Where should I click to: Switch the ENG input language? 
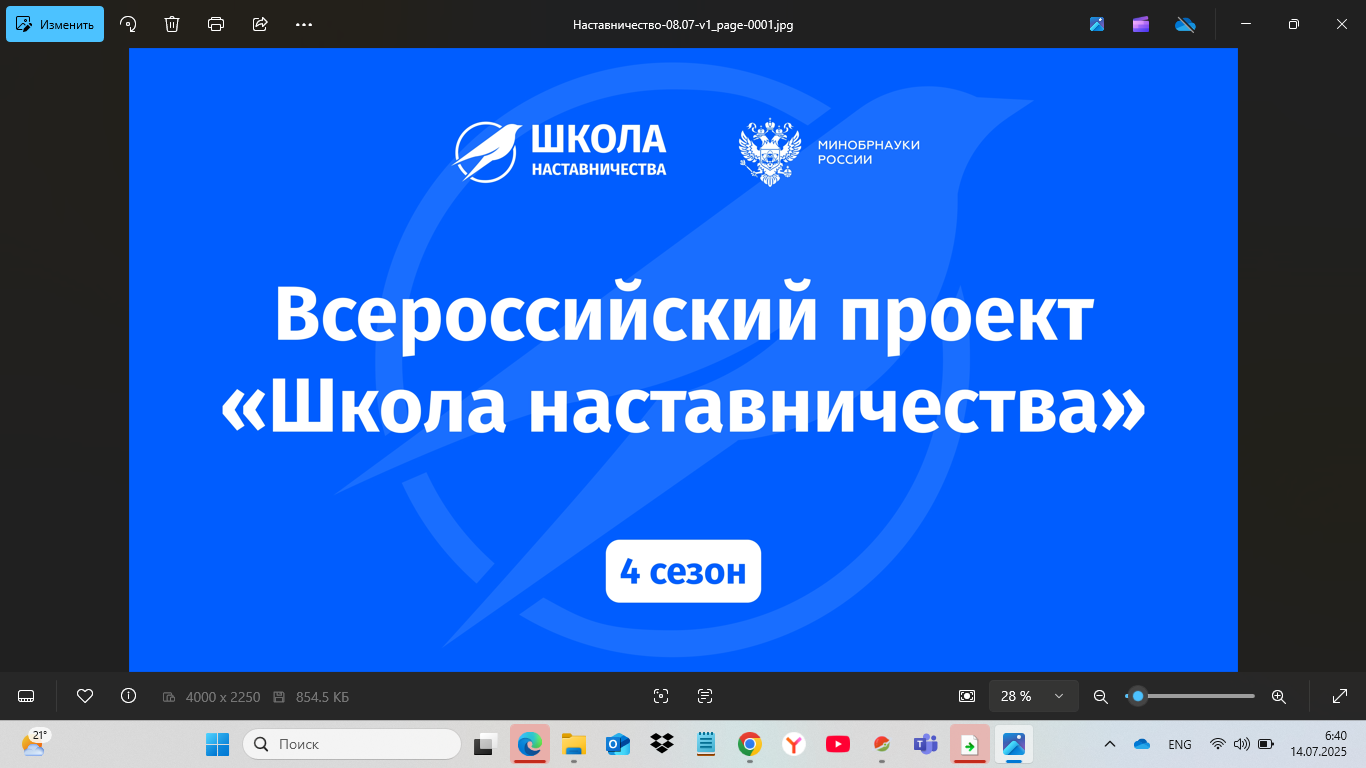[1180, 744]
